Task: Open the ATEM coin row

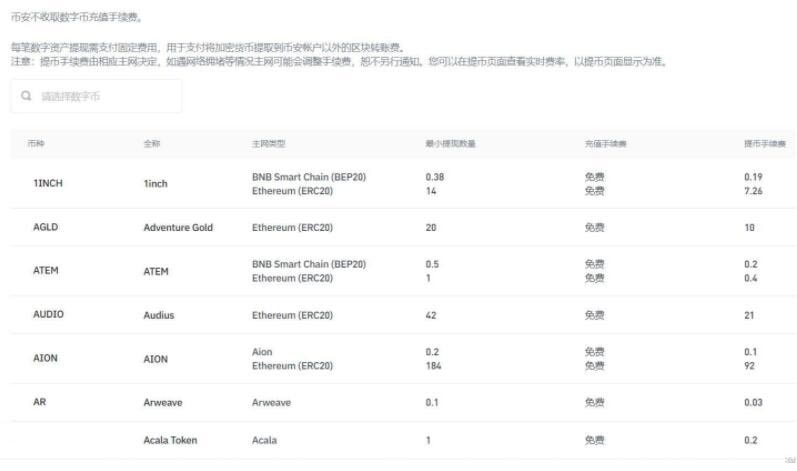Action: [46, 271]
